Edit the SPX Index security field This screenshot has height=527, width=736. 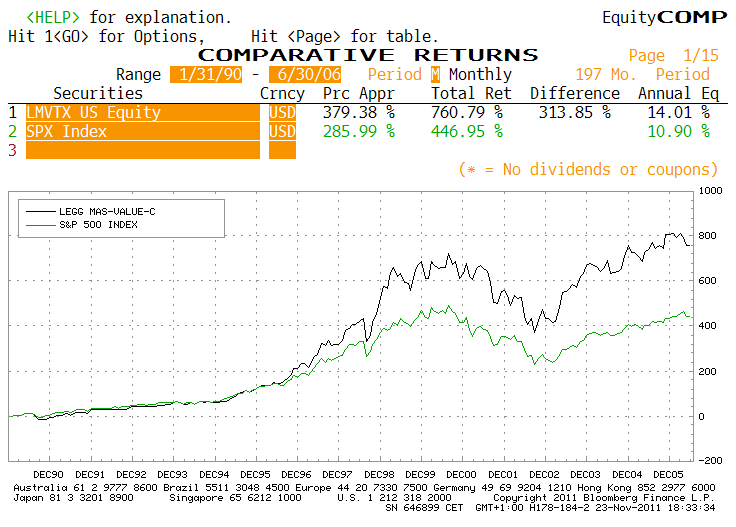(143, 131)
